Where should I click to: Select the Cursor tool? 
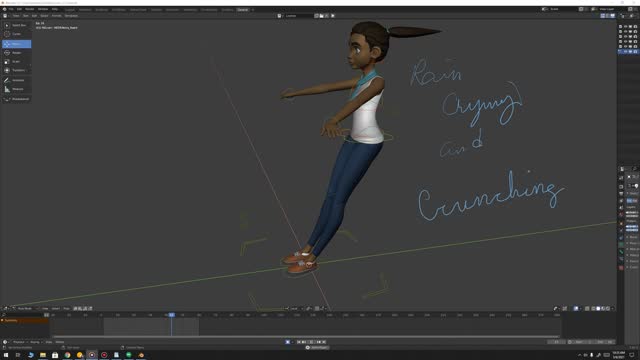[x=16, y=34]
